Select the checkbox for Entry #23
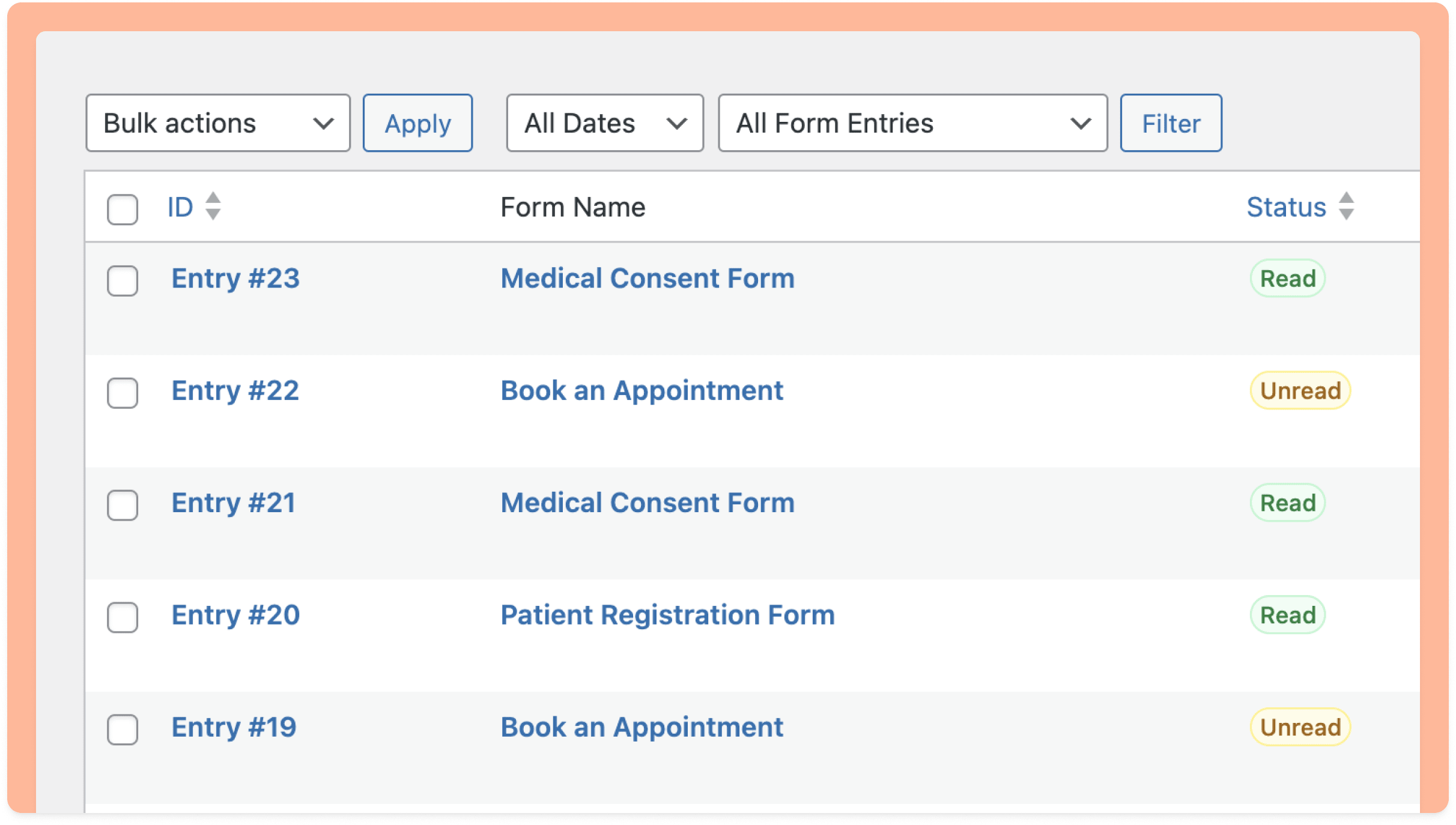 123,280
